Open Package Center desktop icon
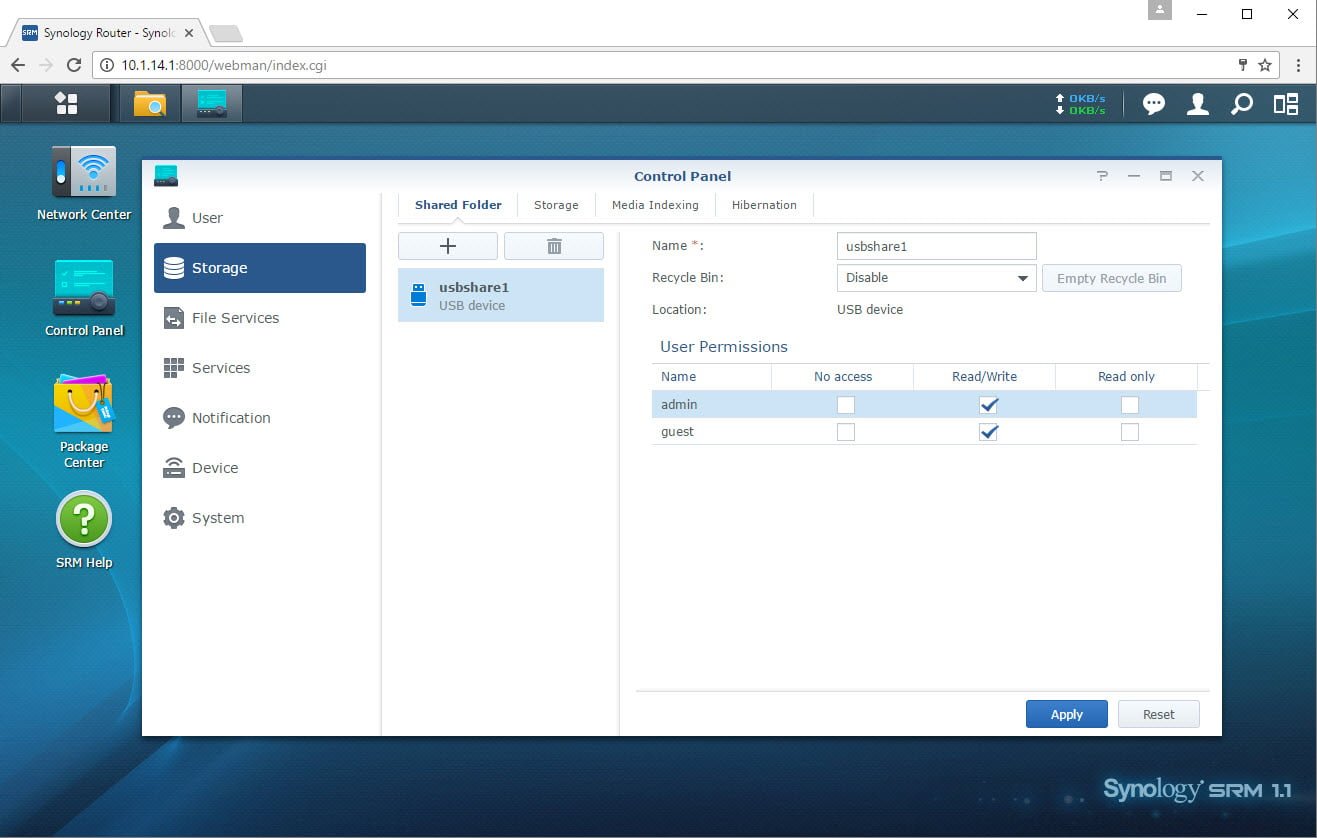The height and width of the screenshot is (838, 1317). 84,422
